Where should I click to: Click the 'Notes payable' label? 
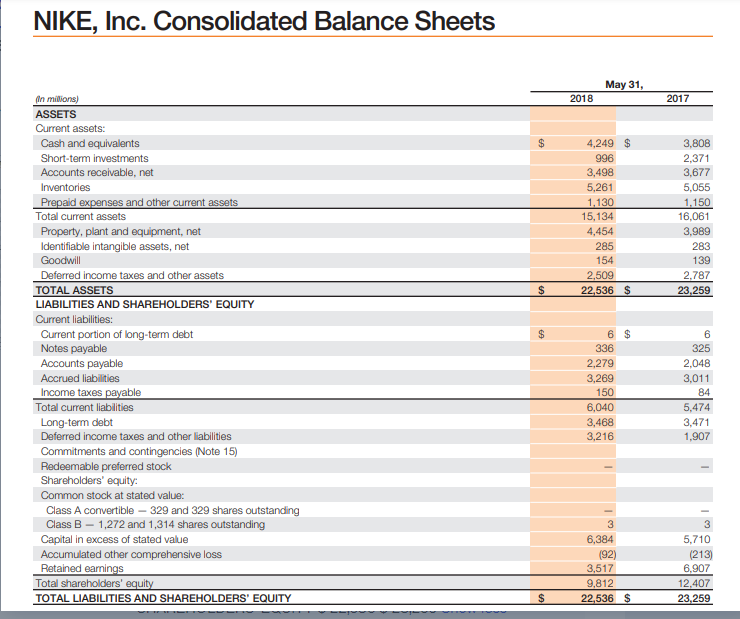[x=74, y=349]
